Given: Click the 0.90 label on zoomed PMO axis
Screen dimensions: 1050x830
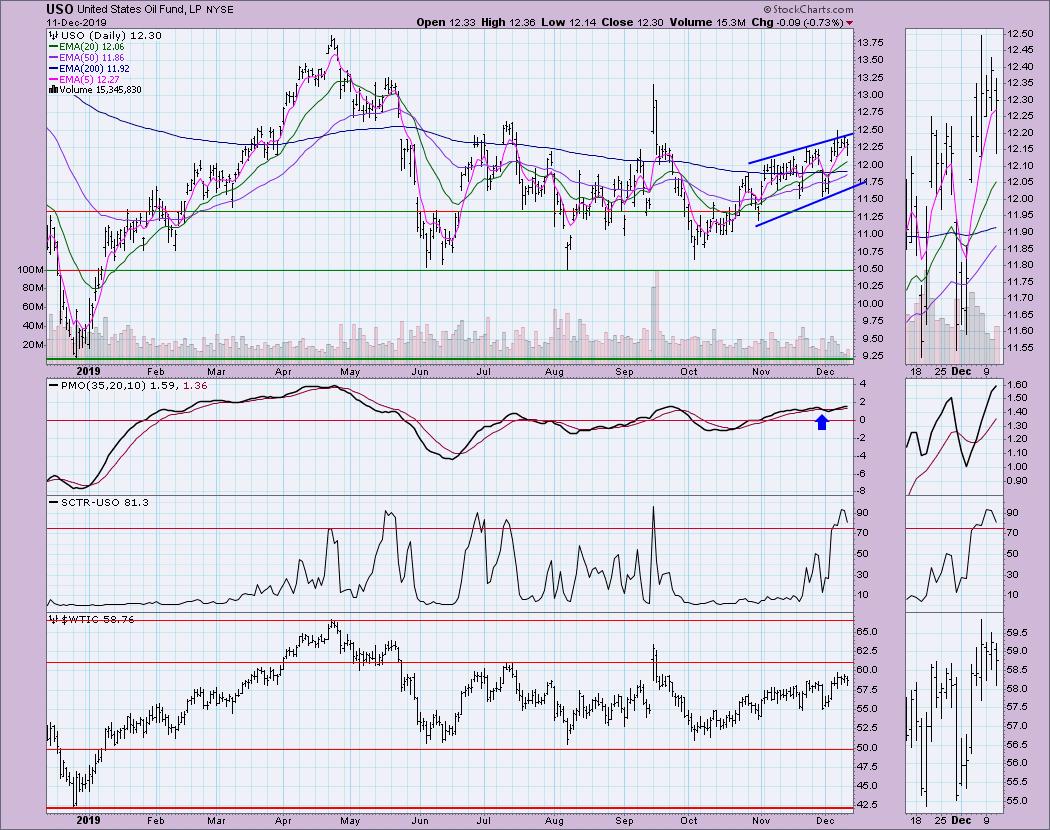Looking at the screenshot, I should [1017, 481].
